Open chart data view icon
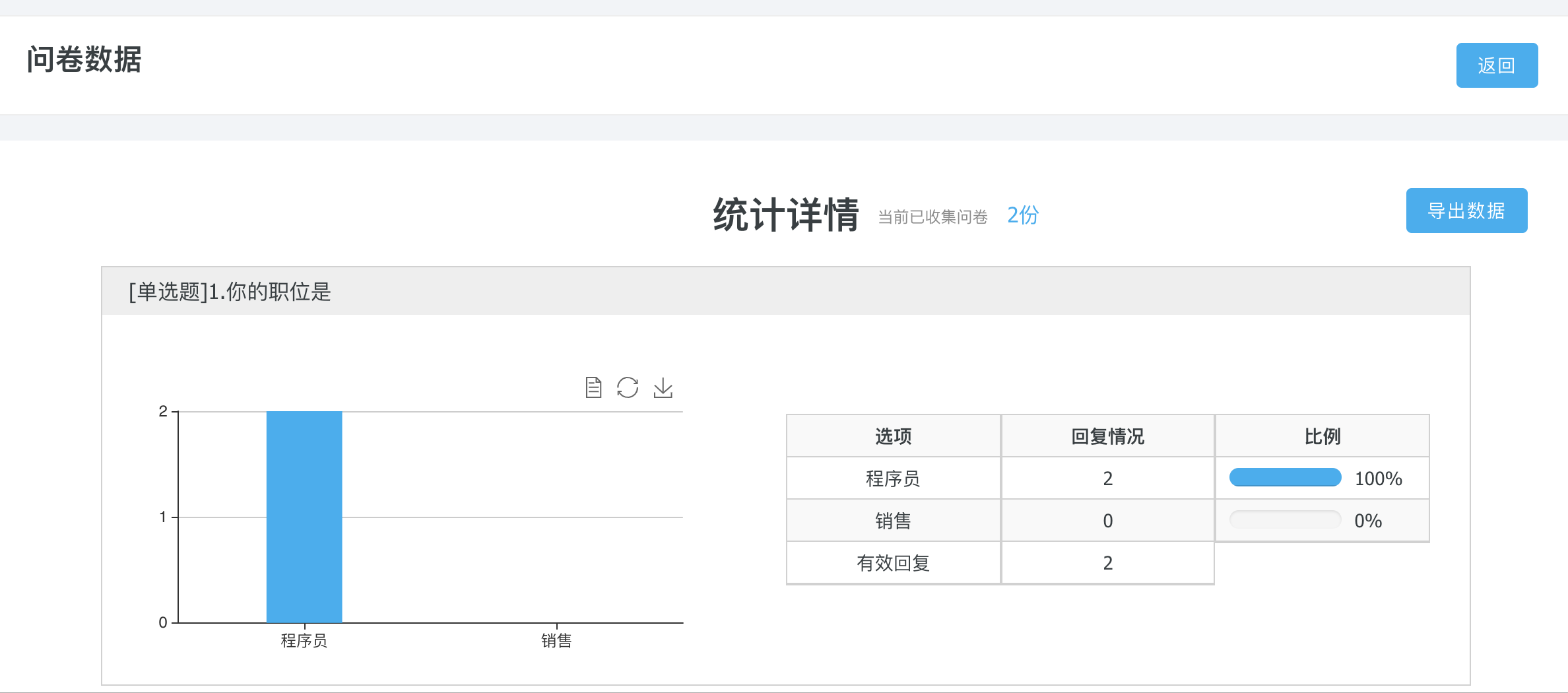This screenshot has width=1568, height=693. (x=593, y=387)
